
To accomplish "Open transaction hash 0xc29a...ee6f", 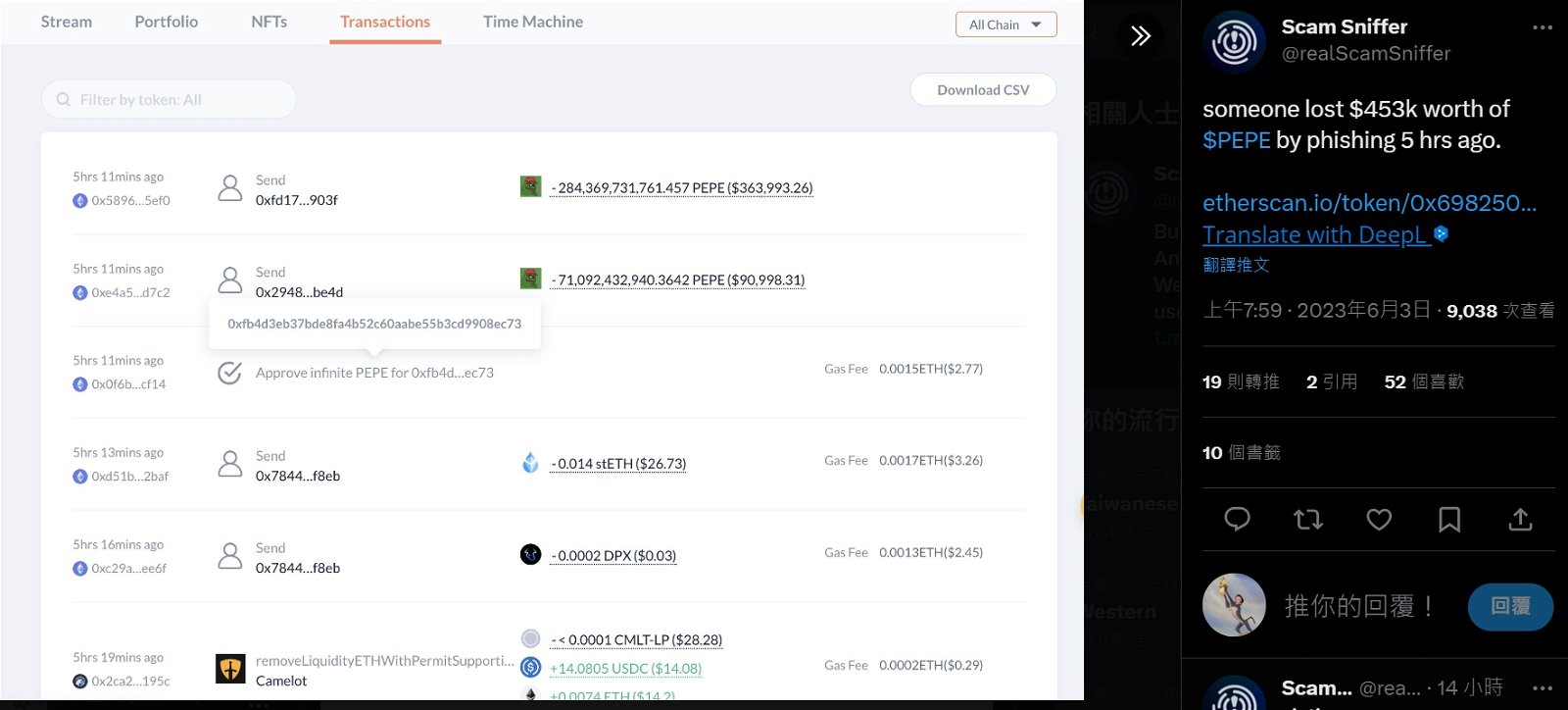I will (x=128, y=569).
